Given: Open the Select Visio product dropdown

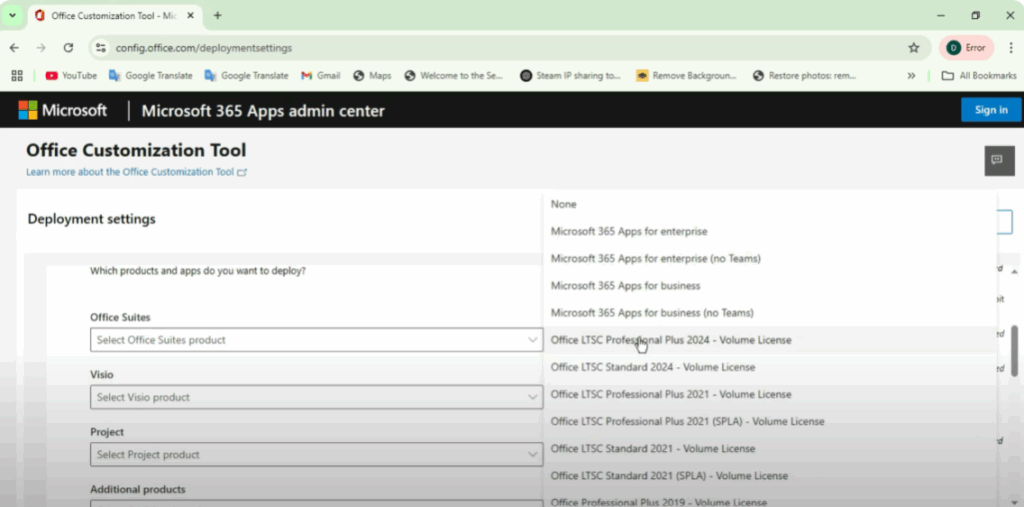Looking at the screenshot, I should pyautogui.click(x=317, y=397).
